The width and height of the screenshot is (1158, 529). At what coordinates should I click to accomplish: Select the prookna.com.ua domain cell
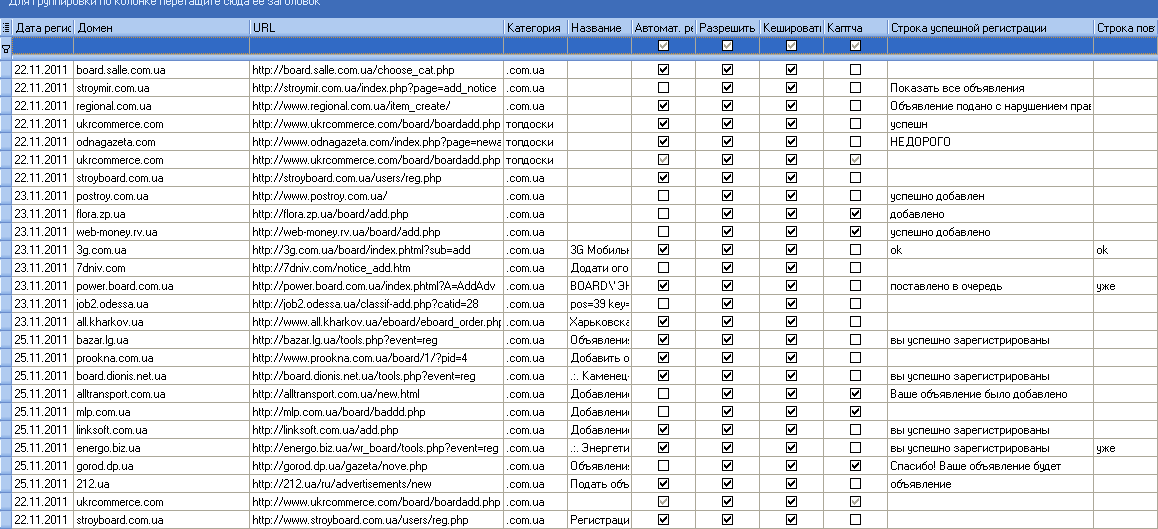click(x=162, y=358)
